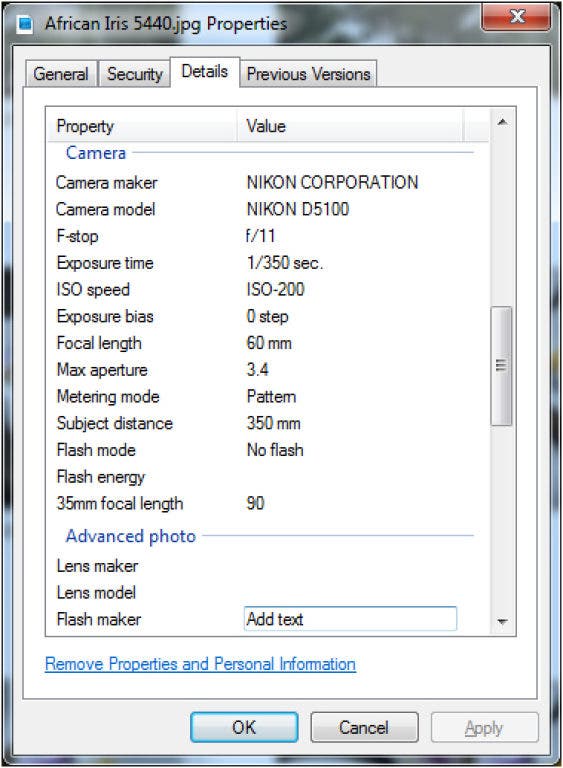Click the vertical scrollbar thumb
The image size is (563, 768).
[x=501, y=366]
